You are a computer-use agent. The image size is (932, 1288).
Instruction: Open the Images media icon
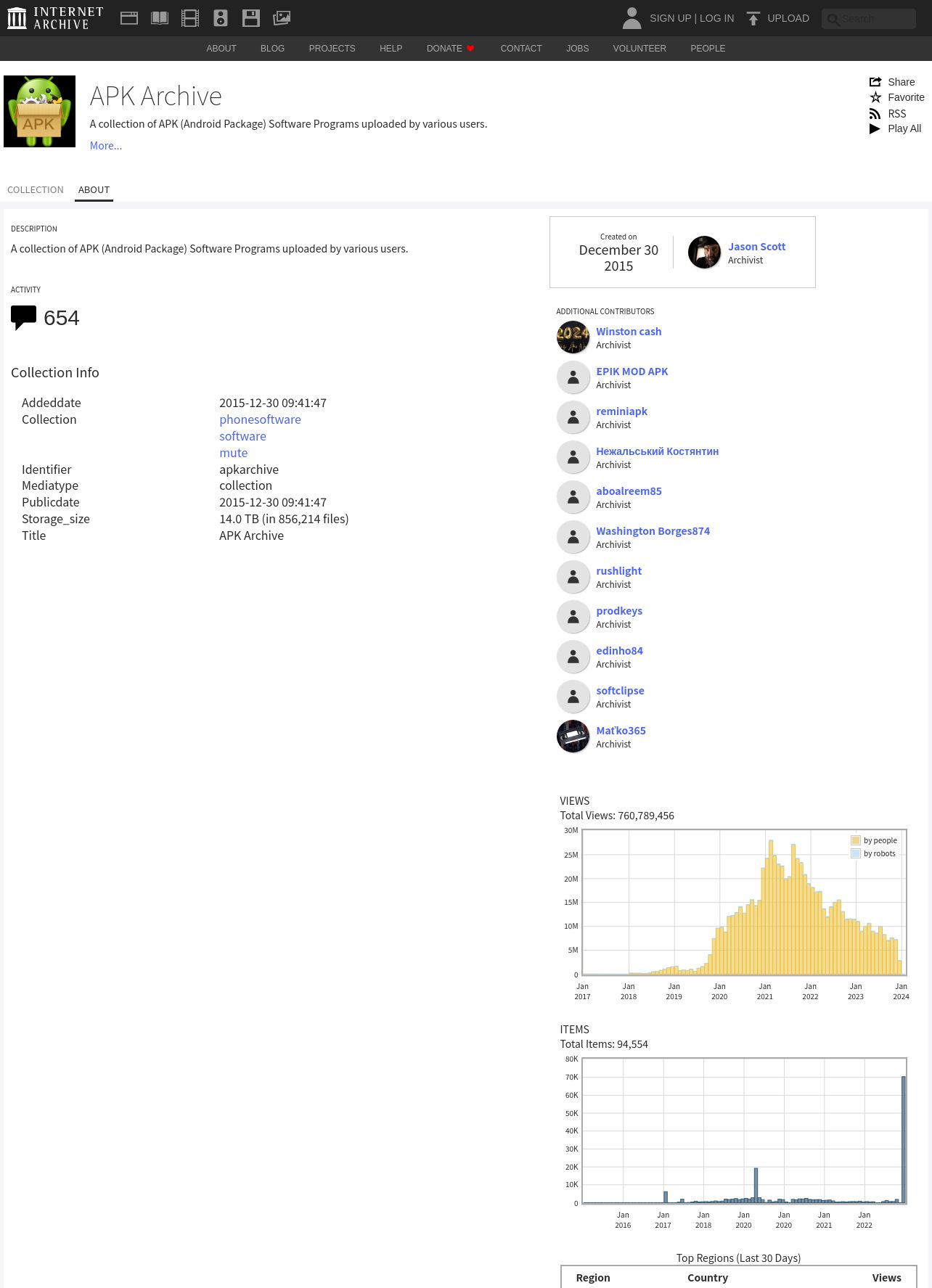point(282,18)
